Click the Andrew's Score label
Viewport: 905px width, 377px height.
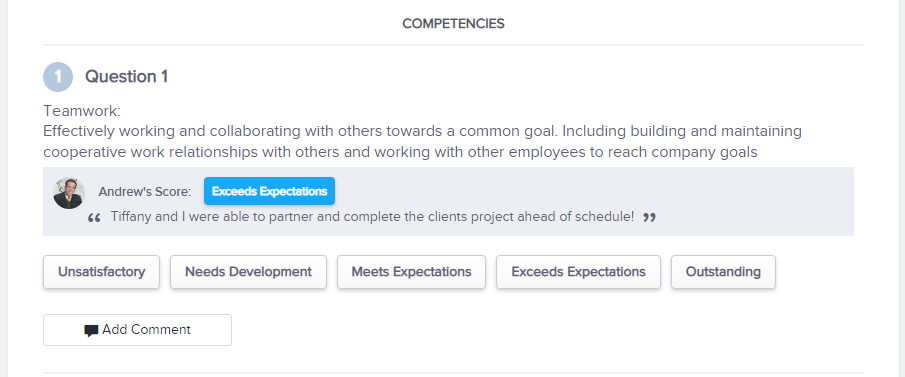(x=144, y=192)
